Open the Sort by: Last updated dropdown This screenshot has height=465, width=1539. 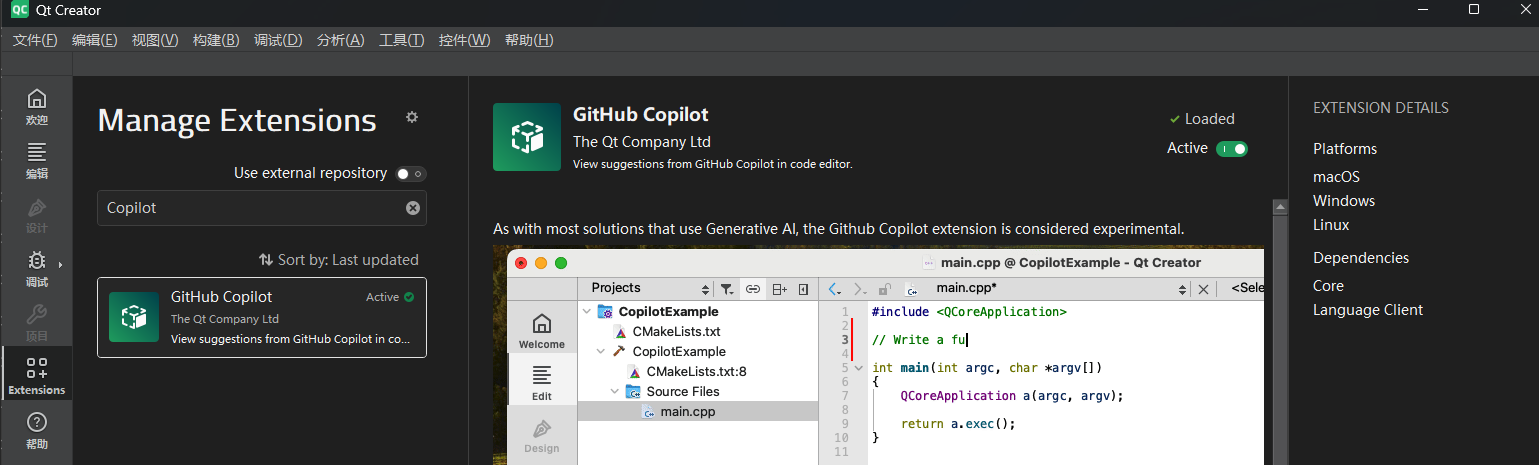[338, 260]
